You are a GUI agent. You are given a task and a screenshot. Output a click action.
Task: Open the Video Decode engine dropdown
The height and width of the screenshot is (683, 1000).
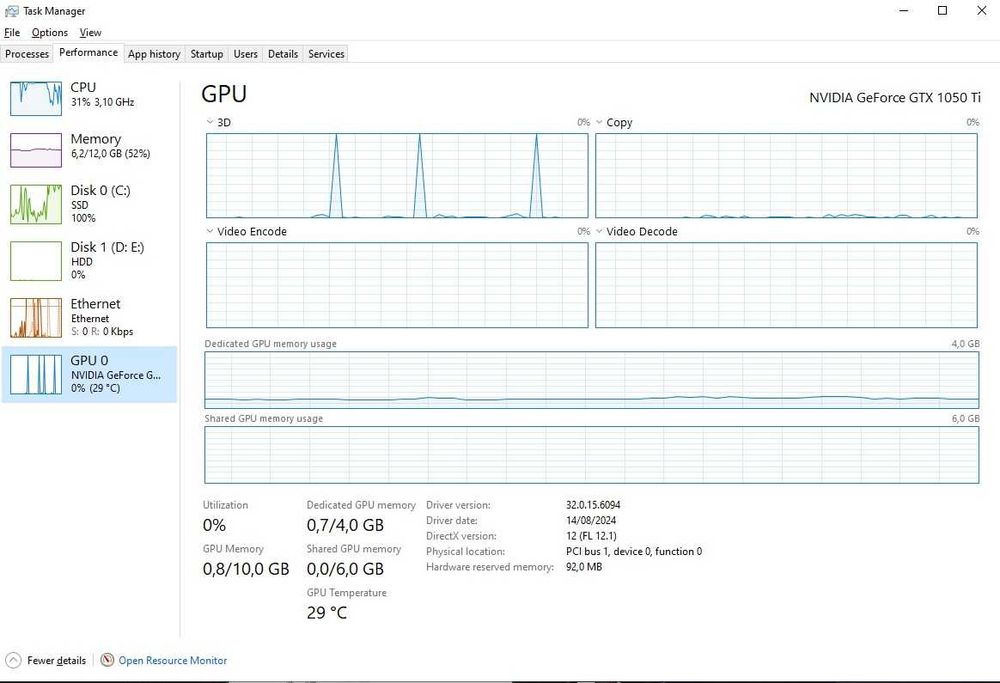point(599,231)
